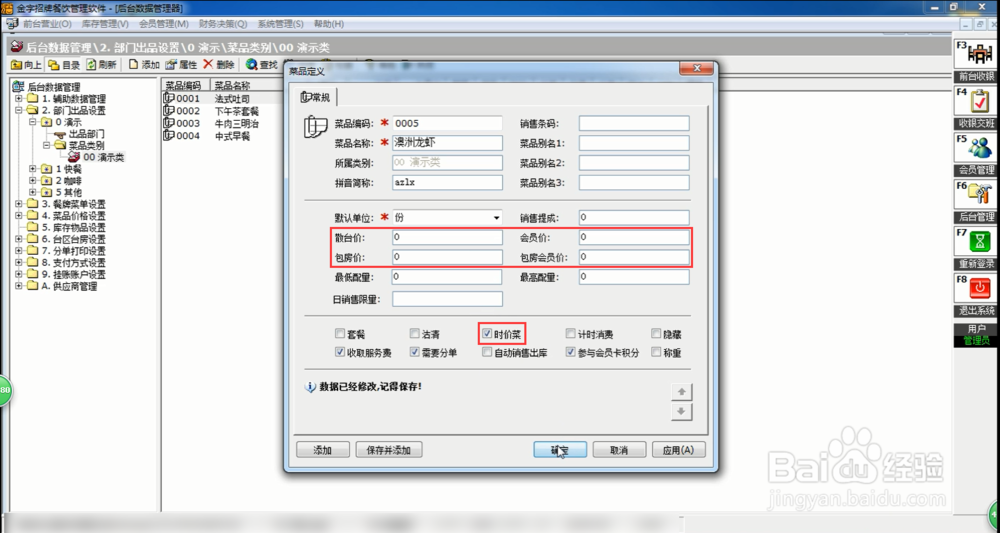
Task: Click the 会员价 price field
Action: pyautogui.click(x=634, y=237)
